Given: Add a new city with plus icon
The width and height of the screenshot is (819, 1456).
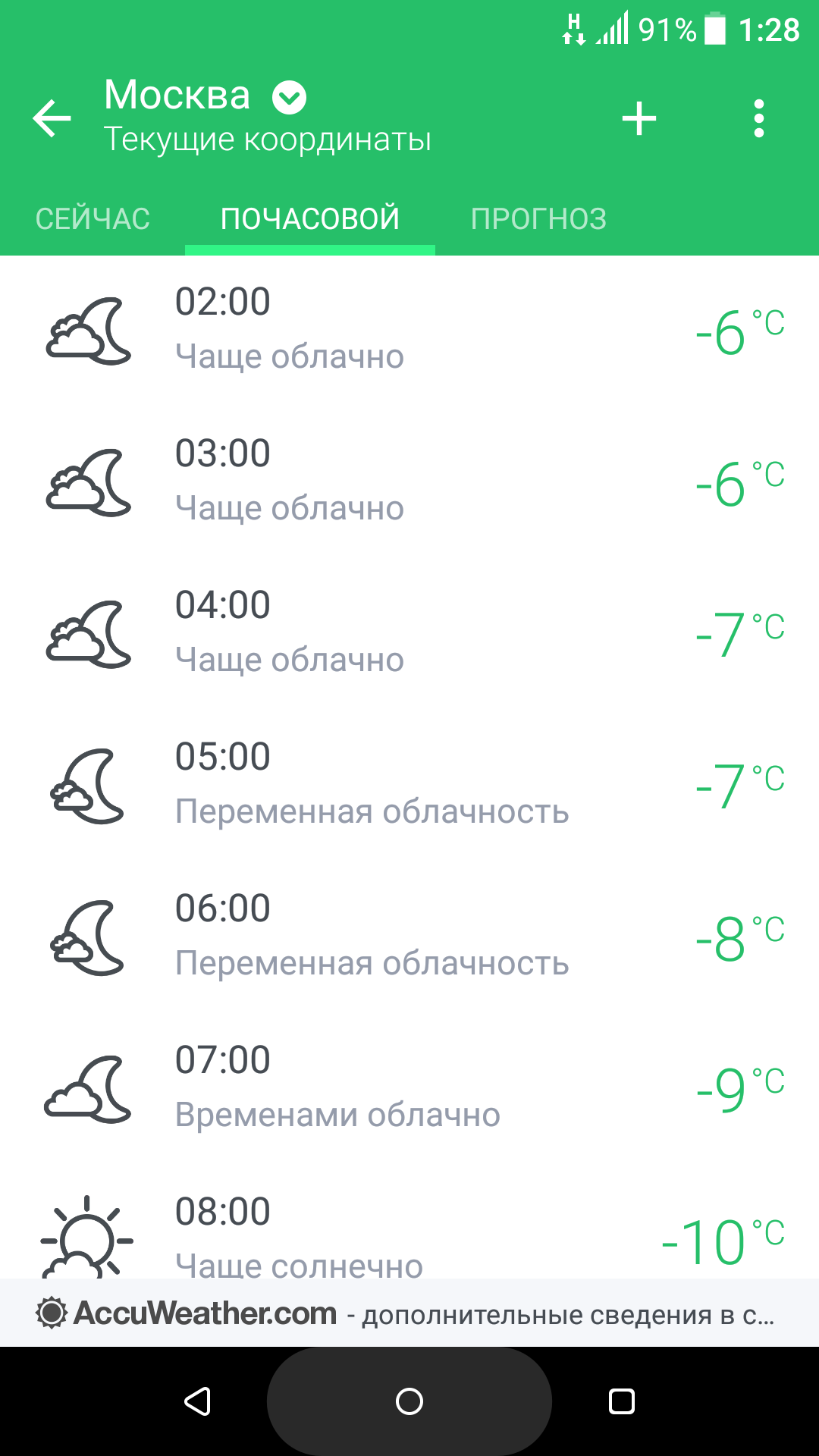Looking at the screenshot, I should [x=639, y=118].
